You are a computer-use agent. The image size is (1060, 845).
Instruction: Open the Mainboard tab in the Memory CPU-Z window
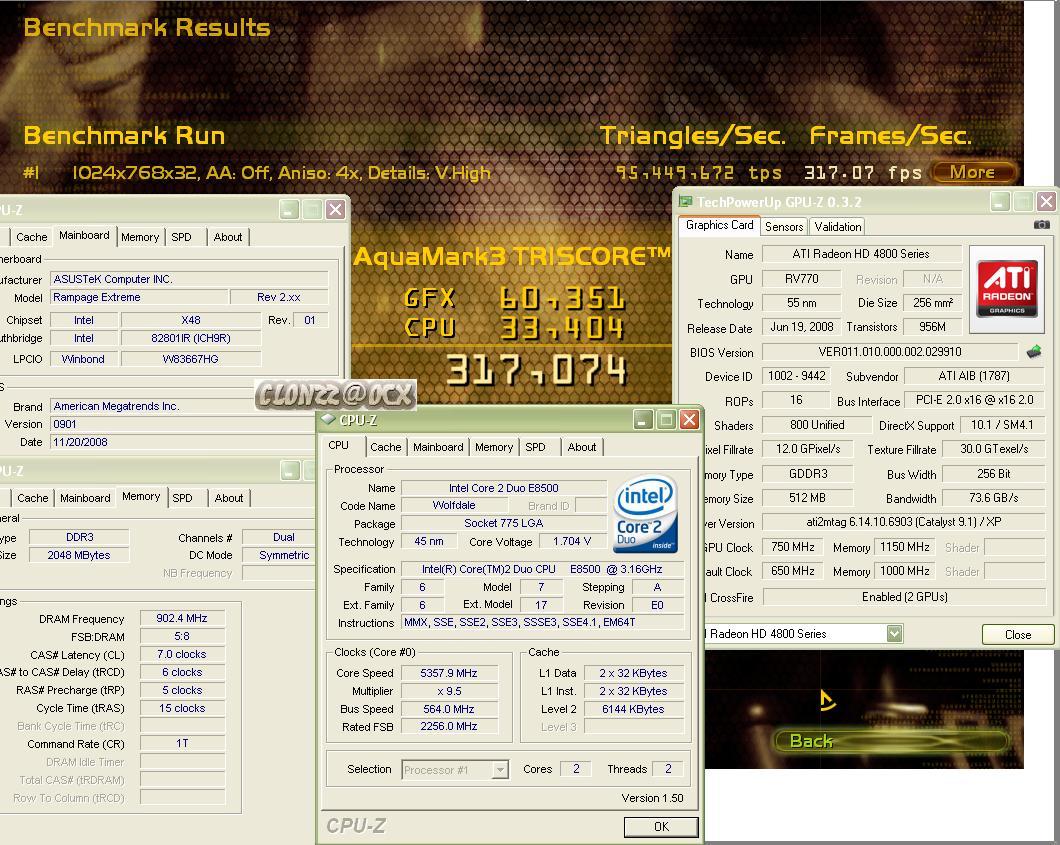point(85,498)
